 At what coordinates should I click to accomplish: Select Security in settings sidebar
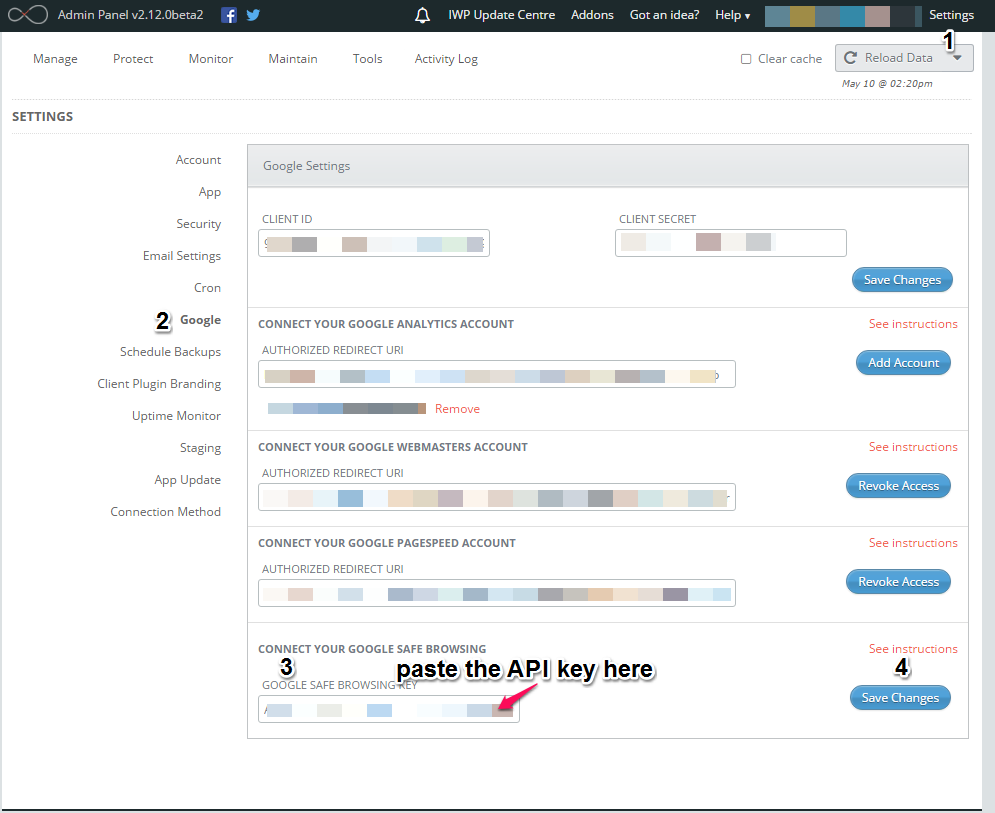click(x=199, y=224)
